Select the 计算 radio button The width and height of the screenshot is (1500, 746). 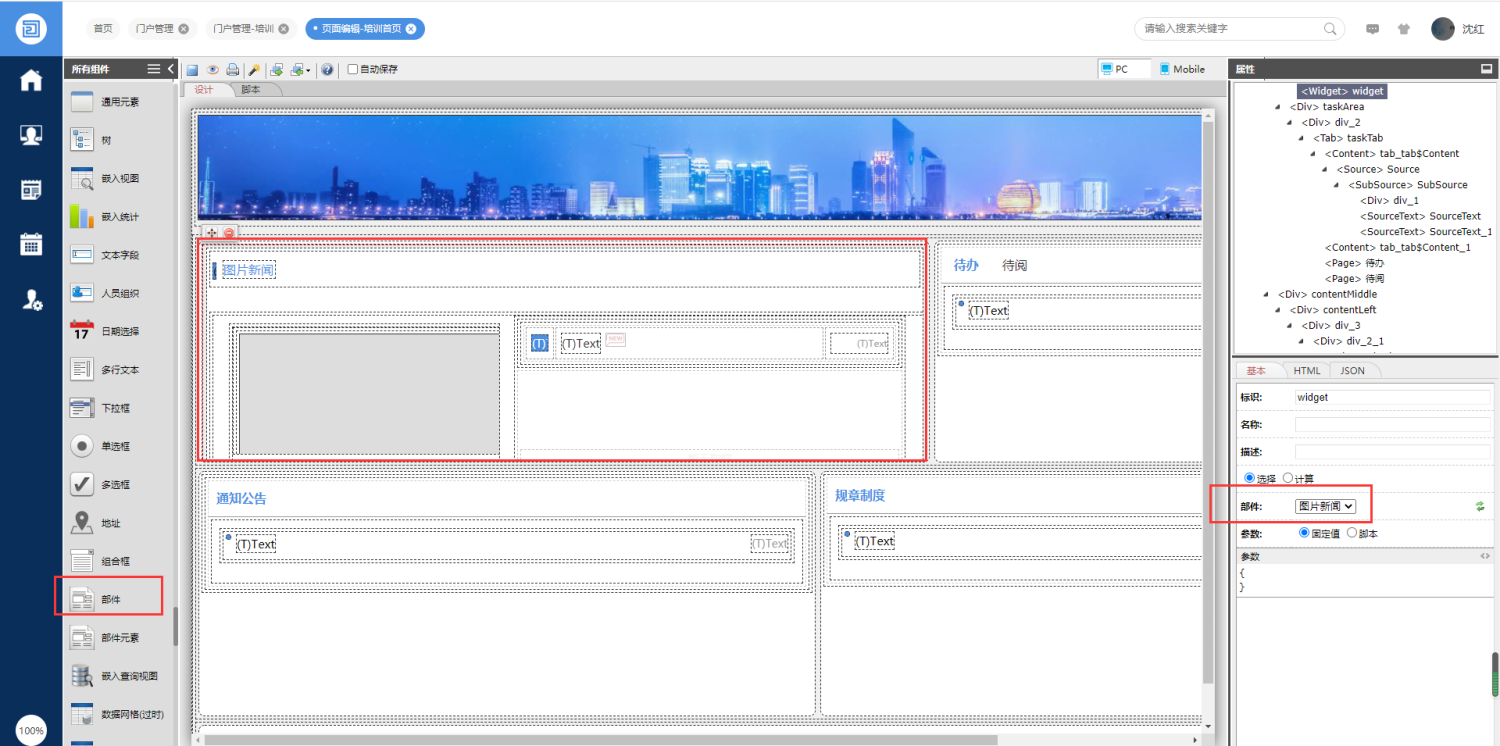click(1288, 478)
